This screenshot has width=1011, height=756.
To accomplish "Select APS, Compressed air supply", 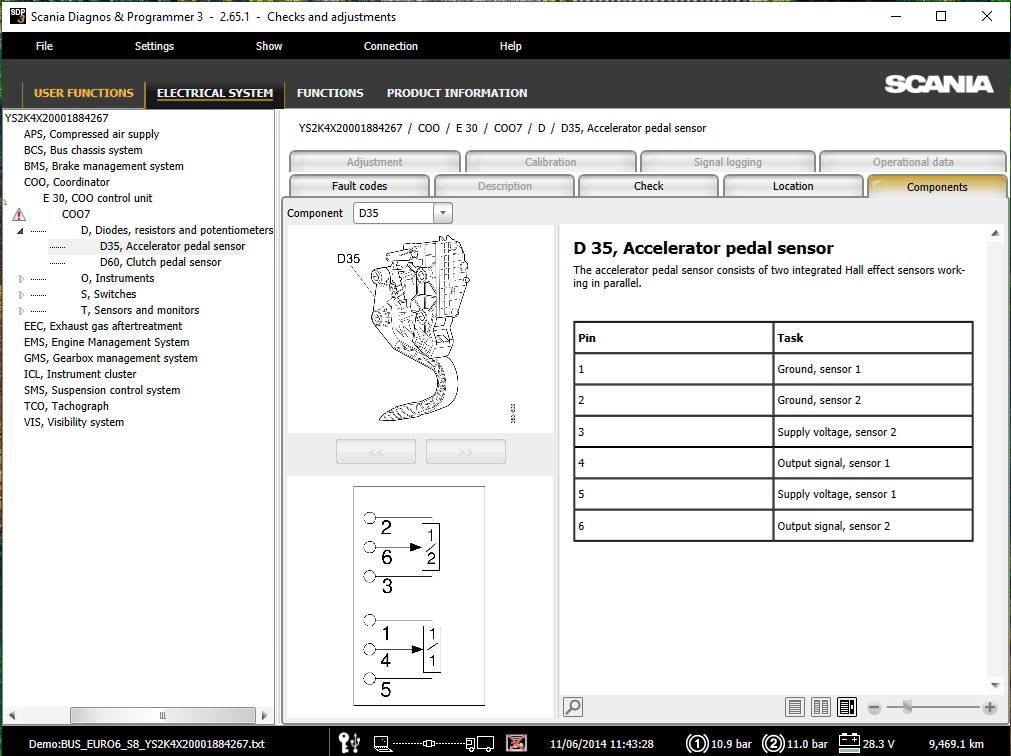I will point(92,134).
